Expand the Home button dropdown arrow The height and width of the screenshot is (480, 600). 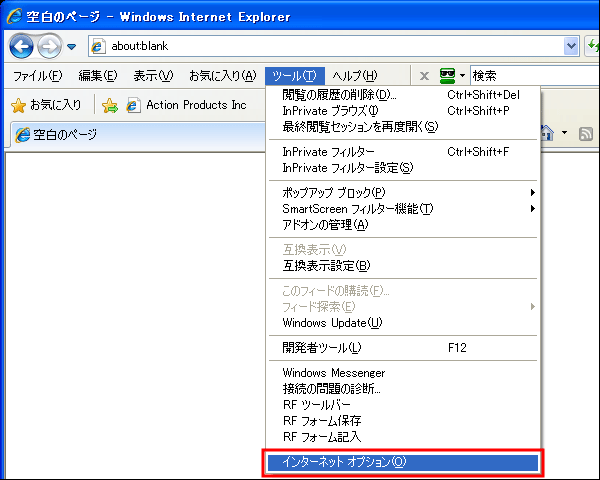(564, 133)
